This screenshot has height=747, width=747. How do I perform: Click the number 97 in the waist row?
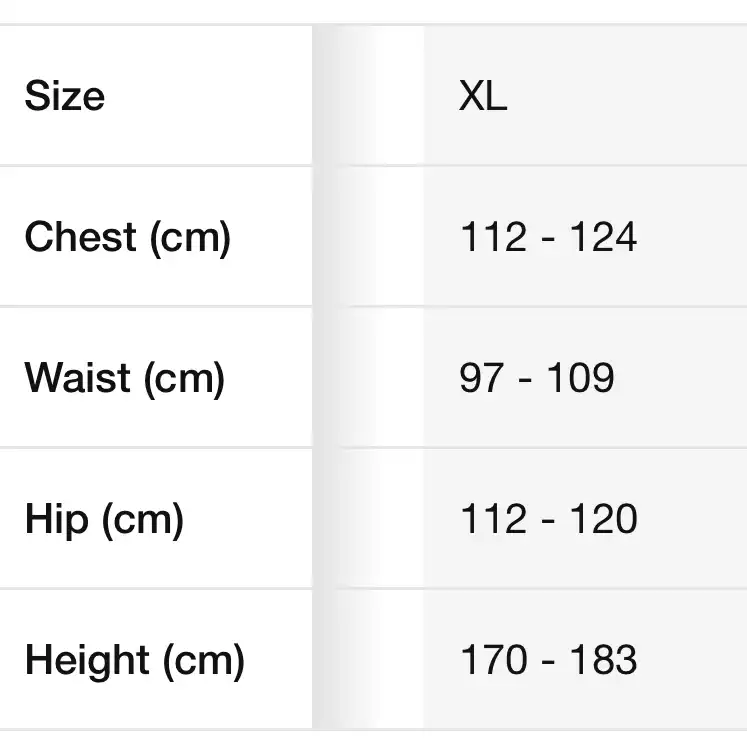tap(481, 379)
